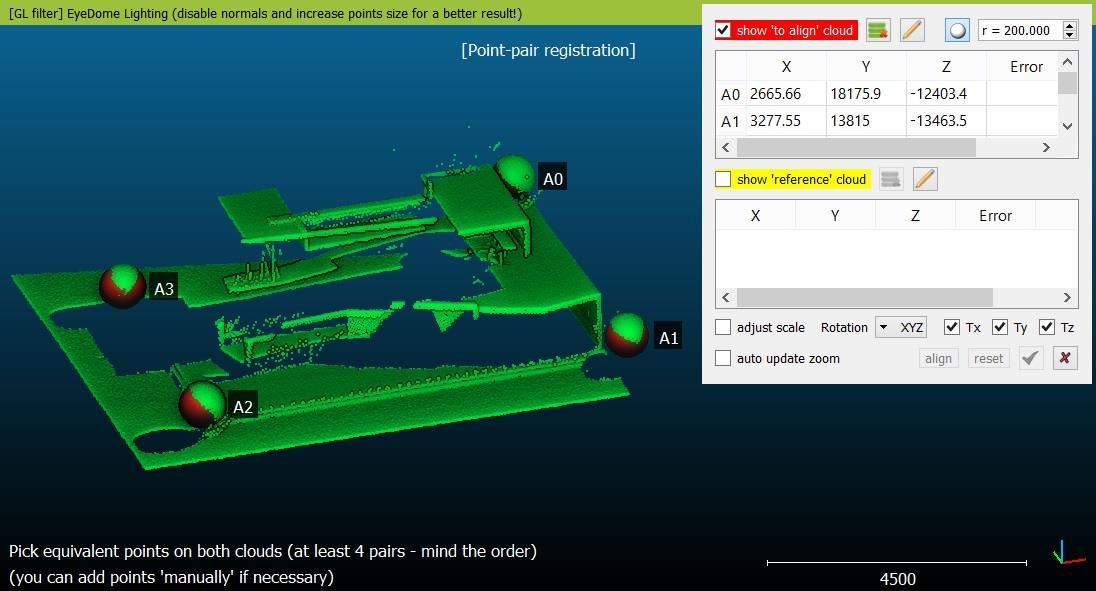Click the pencil icon beside 'reference' cloud
Viewport: 1096px width, 591px height.
925,179
